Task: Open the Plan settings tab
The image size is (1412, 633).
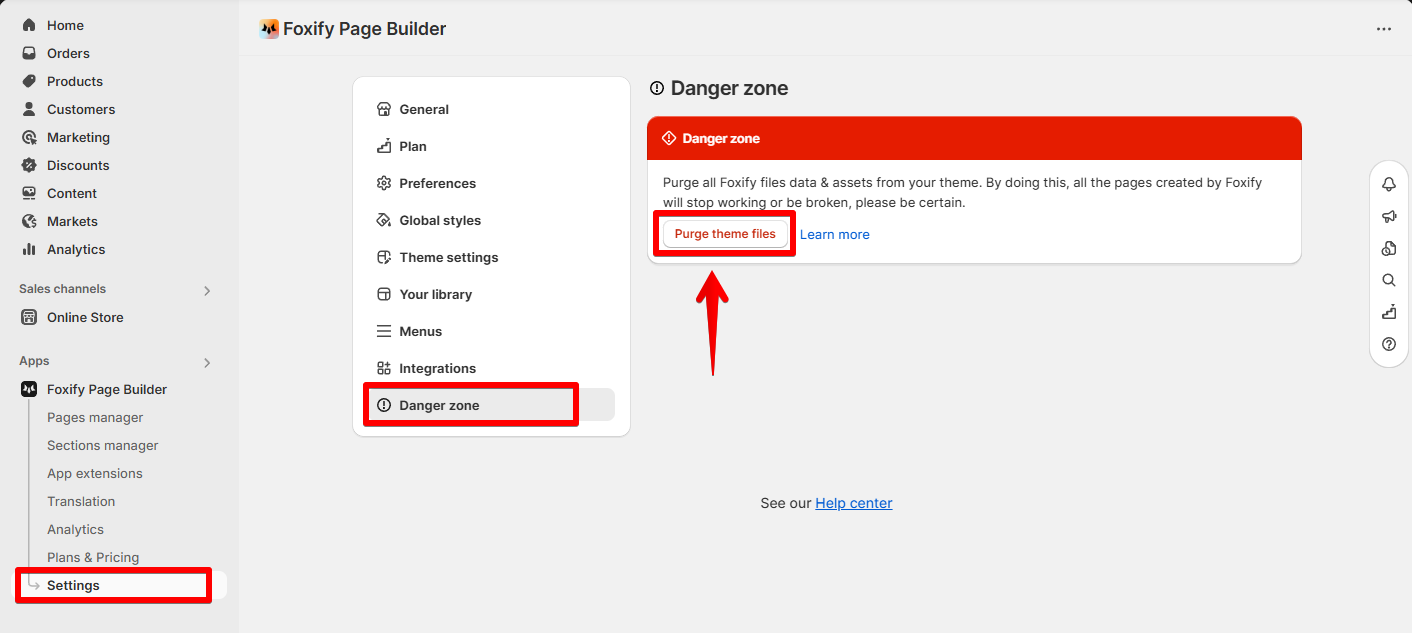Action: click(491, 146)
